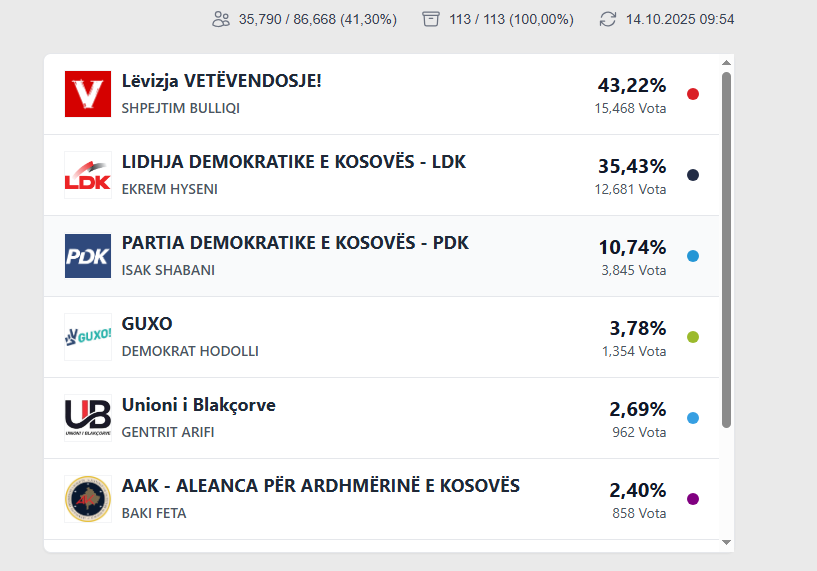817x571 pixels.
Task: Click the ballot box counted icon
Action: (x=431, y=19)
